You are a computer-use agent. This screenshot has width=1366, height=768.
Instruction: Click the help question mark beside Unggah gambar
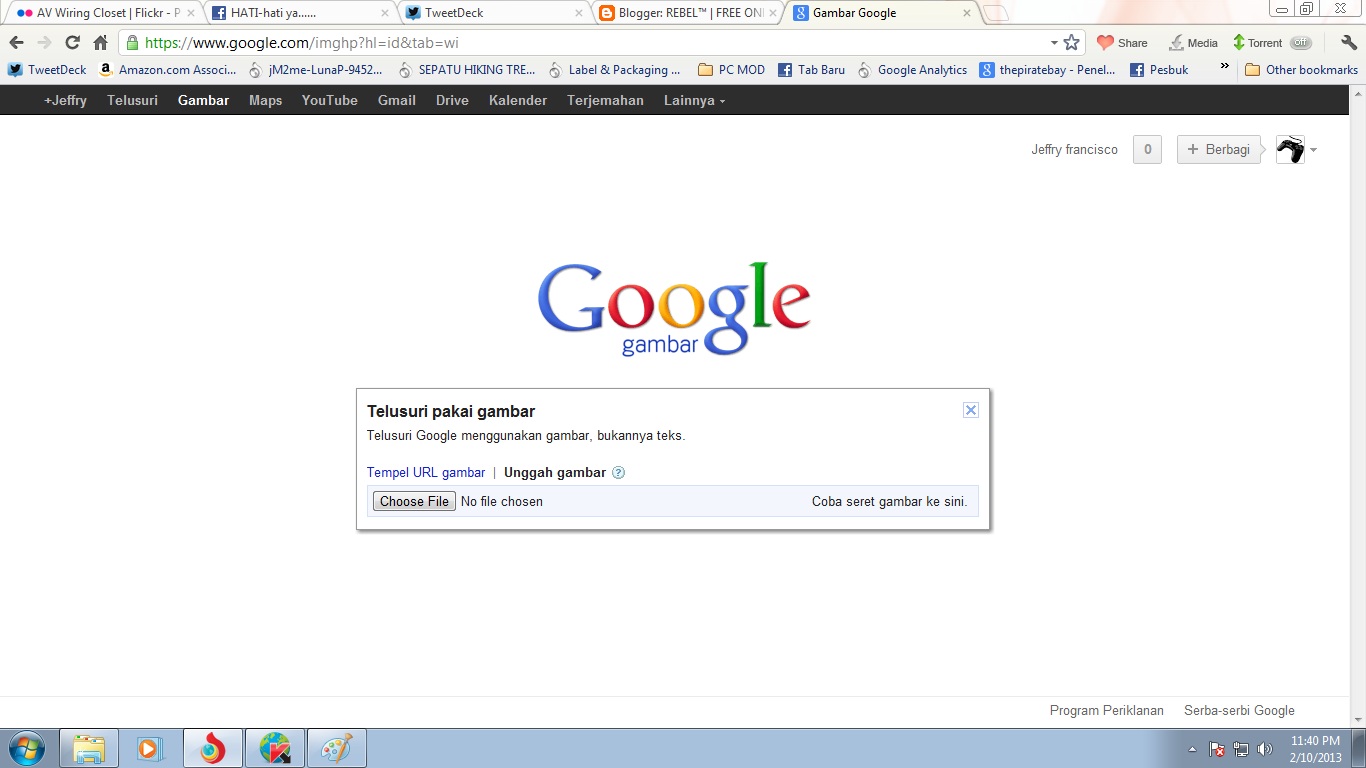618,473
